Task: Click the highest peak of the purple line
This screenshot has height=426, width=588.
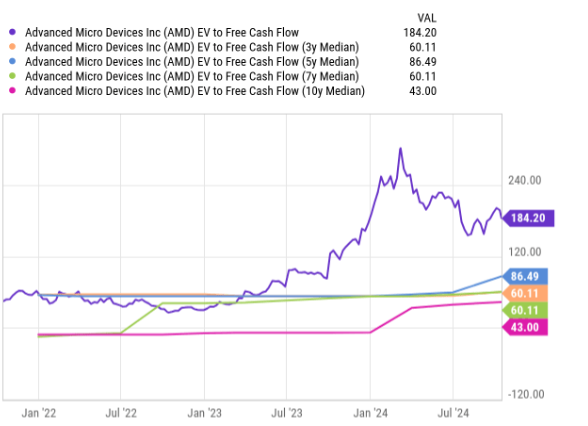Action: point(400,149)
